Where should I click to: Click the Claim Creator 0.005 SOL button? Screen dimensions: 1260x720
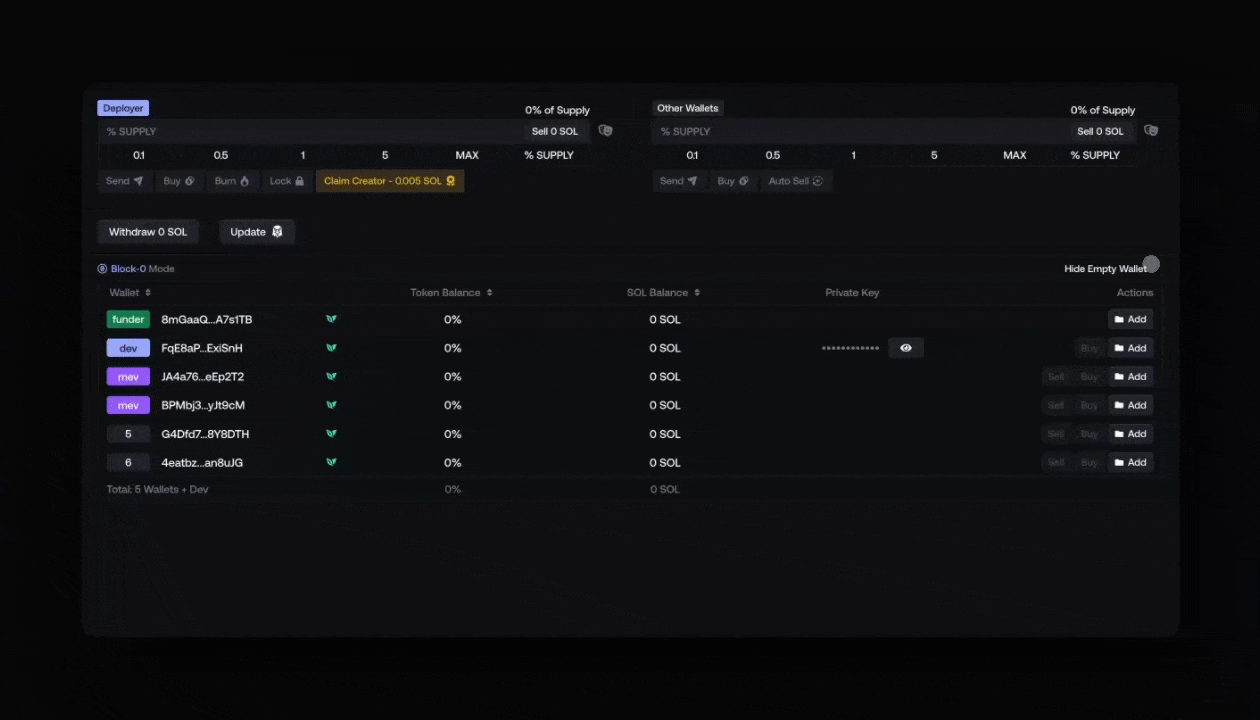(390, 181)
